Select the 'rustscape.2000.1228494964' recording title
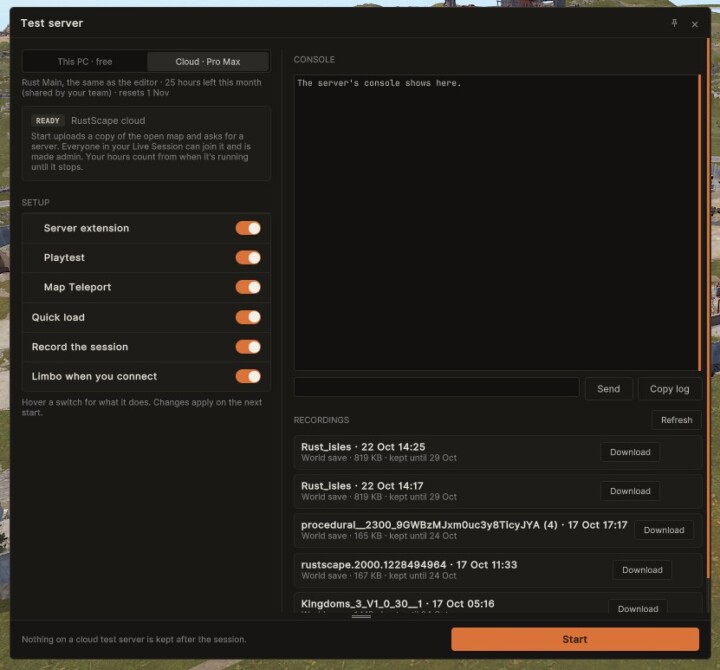This screenshot has width=720, height=670. 409,565
